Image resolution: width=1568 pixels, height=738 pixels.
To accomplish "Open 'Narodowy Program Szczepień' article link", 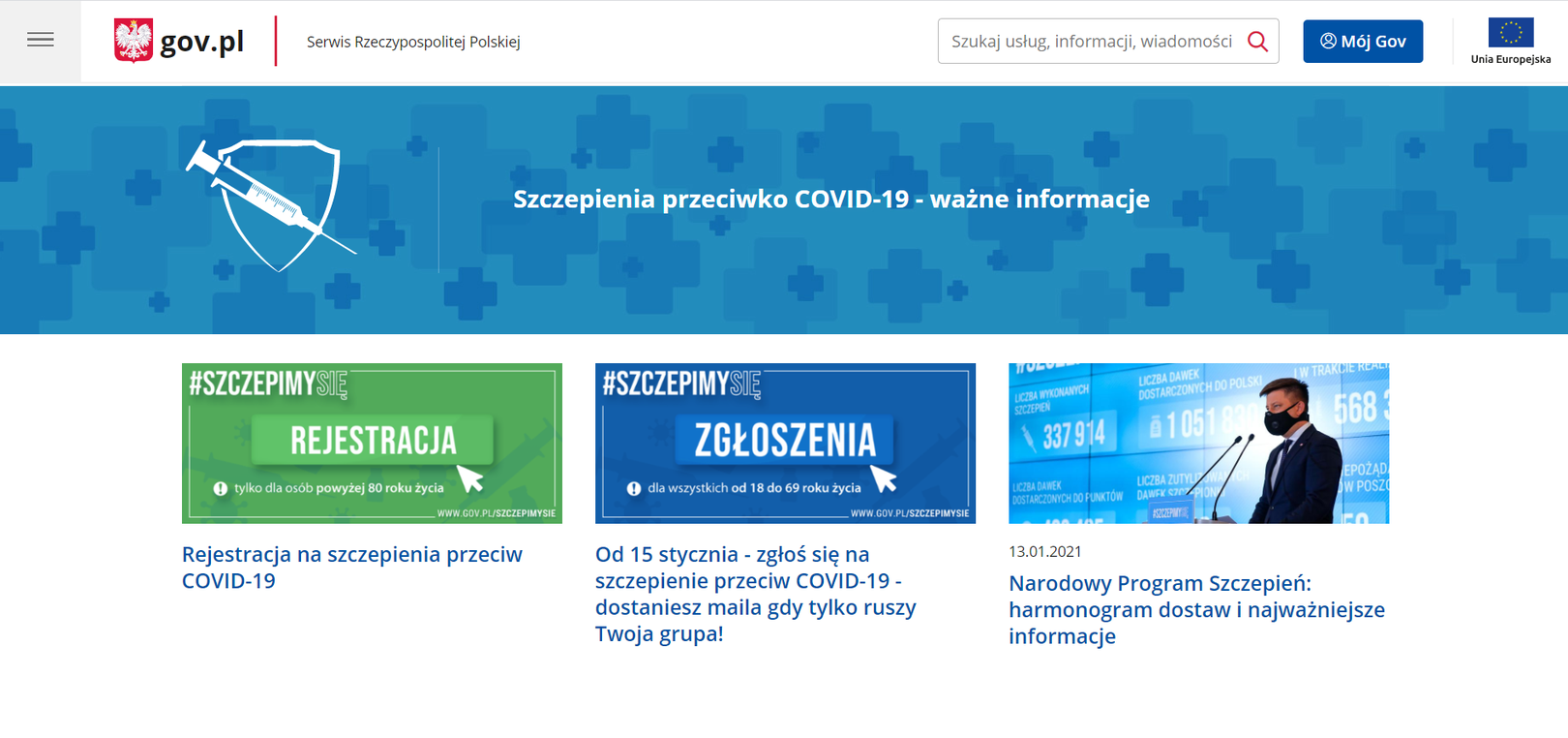I will [x=1196, y=609].
